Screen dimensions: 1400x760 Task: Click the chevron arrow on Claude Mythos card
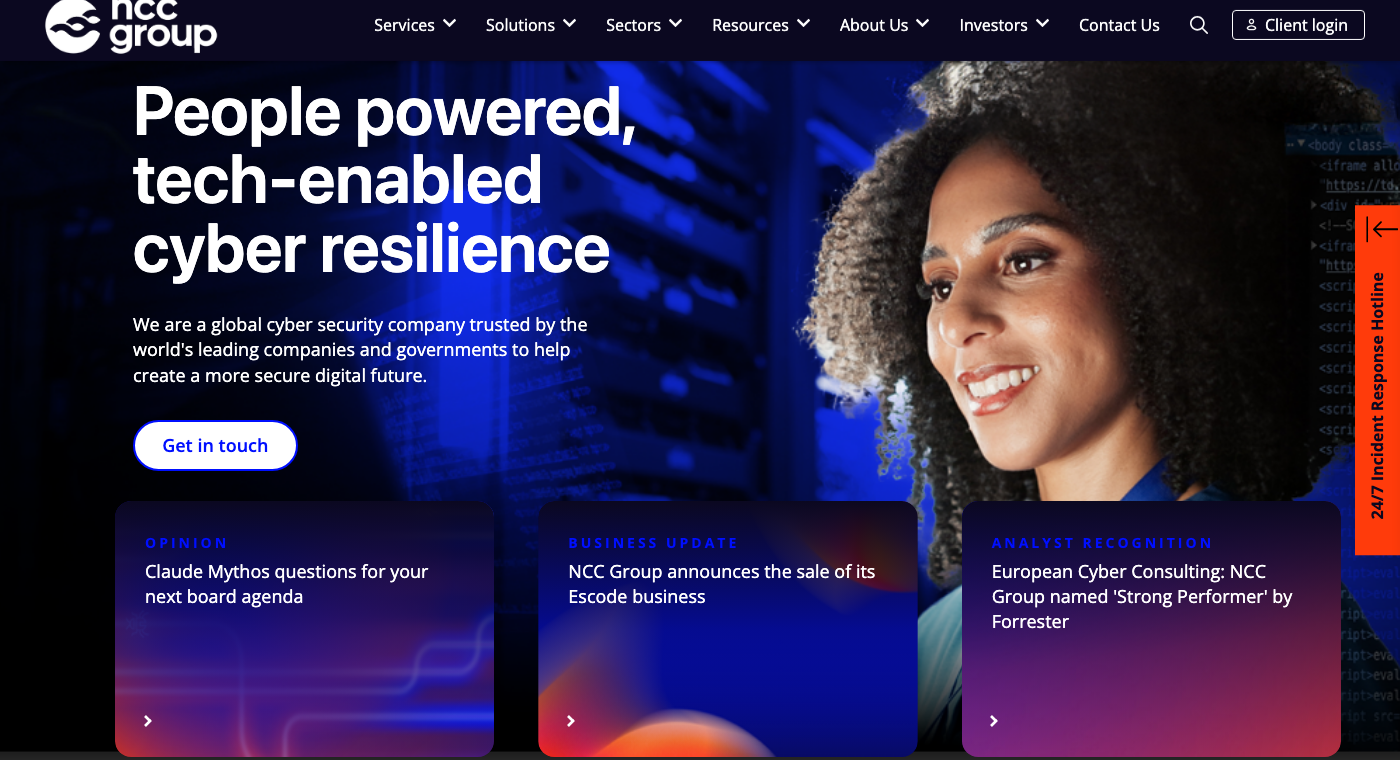[x=148, y=721]
